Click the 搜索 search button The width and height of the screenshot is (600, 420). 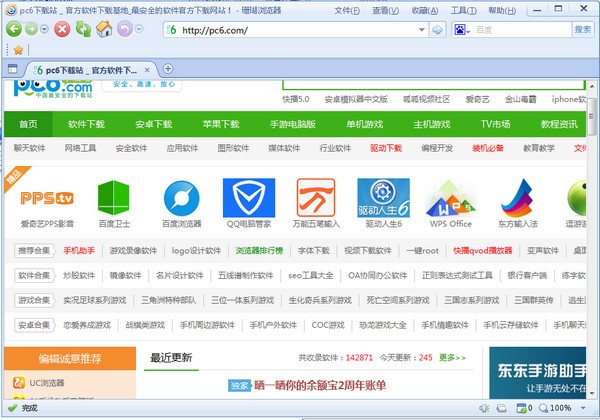[x=583, y=29]
